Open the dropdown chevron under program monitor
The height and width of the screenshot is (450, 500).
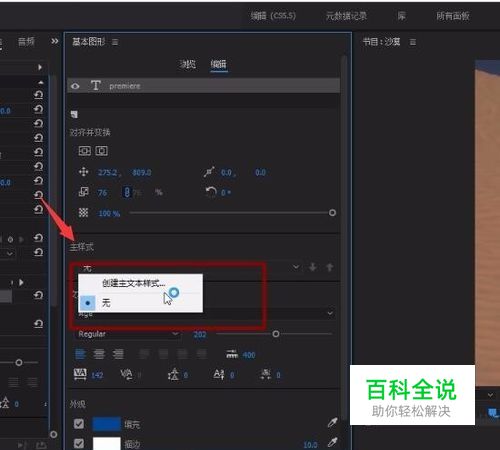[x=490, y=395]
